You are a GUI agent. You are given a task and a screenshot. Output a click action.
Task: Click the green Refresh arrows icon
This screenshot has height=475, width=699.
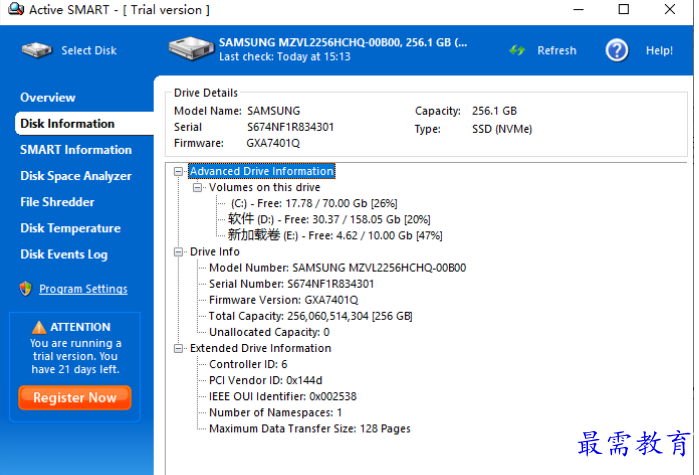517,50
